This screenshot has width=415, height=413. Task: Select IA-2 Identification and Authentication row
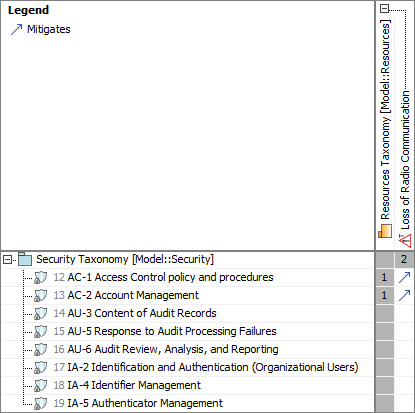(187, 367)
